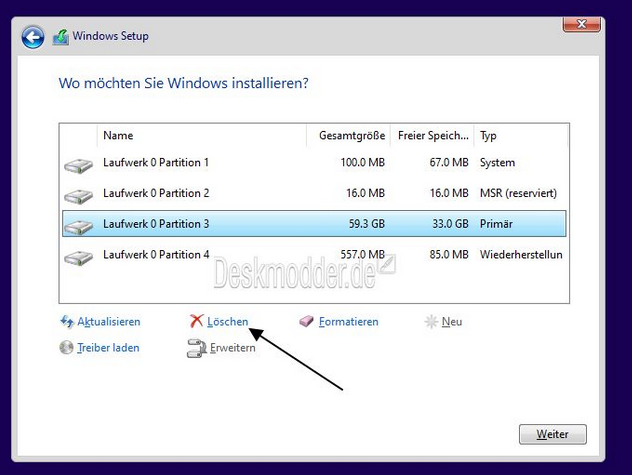Click the Neu star icon
This screenshot has width=632, height=475.
coord(431,321)
